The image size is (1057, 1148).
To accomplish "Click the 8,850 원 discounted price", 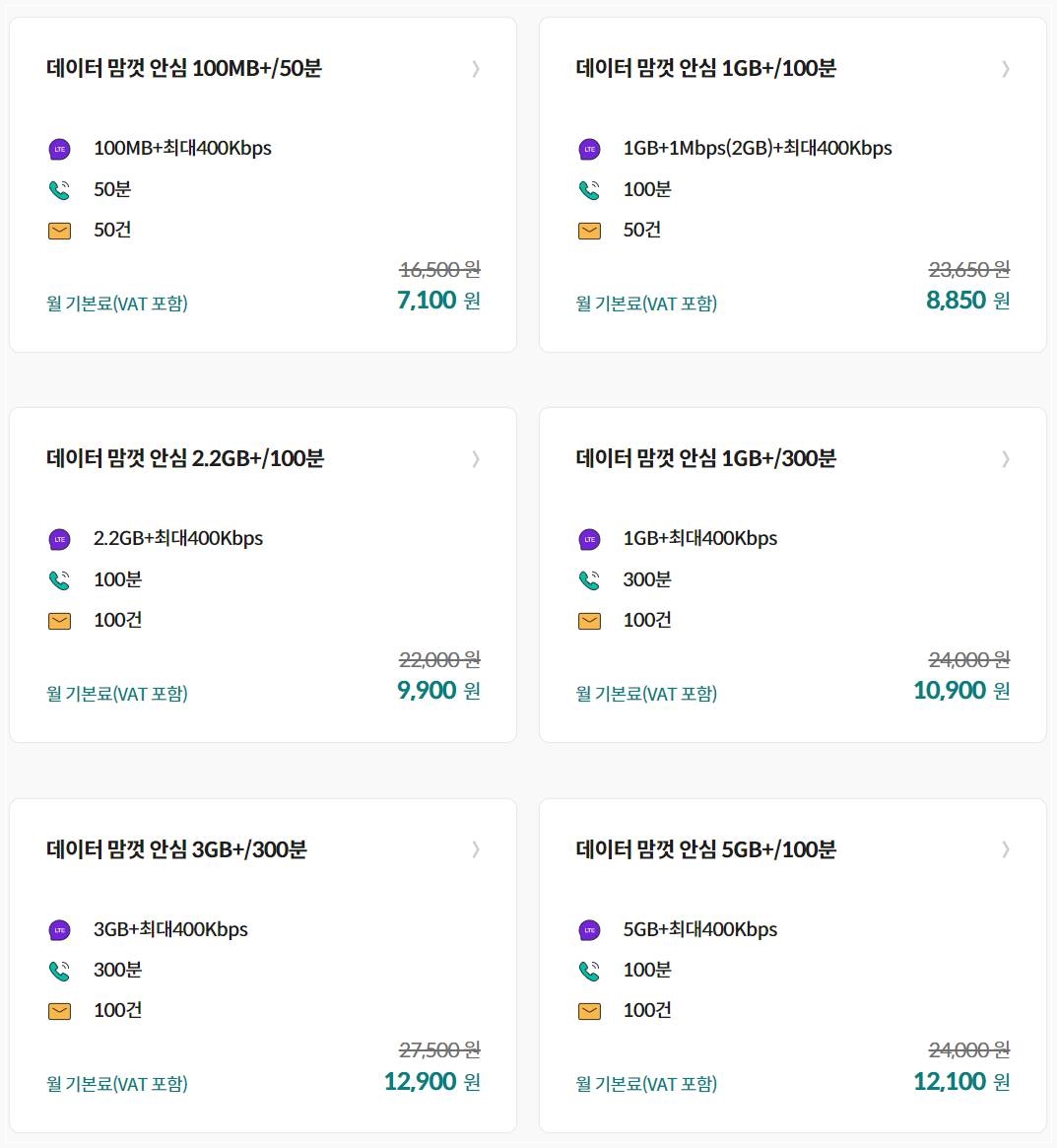I will pos(967,301).
